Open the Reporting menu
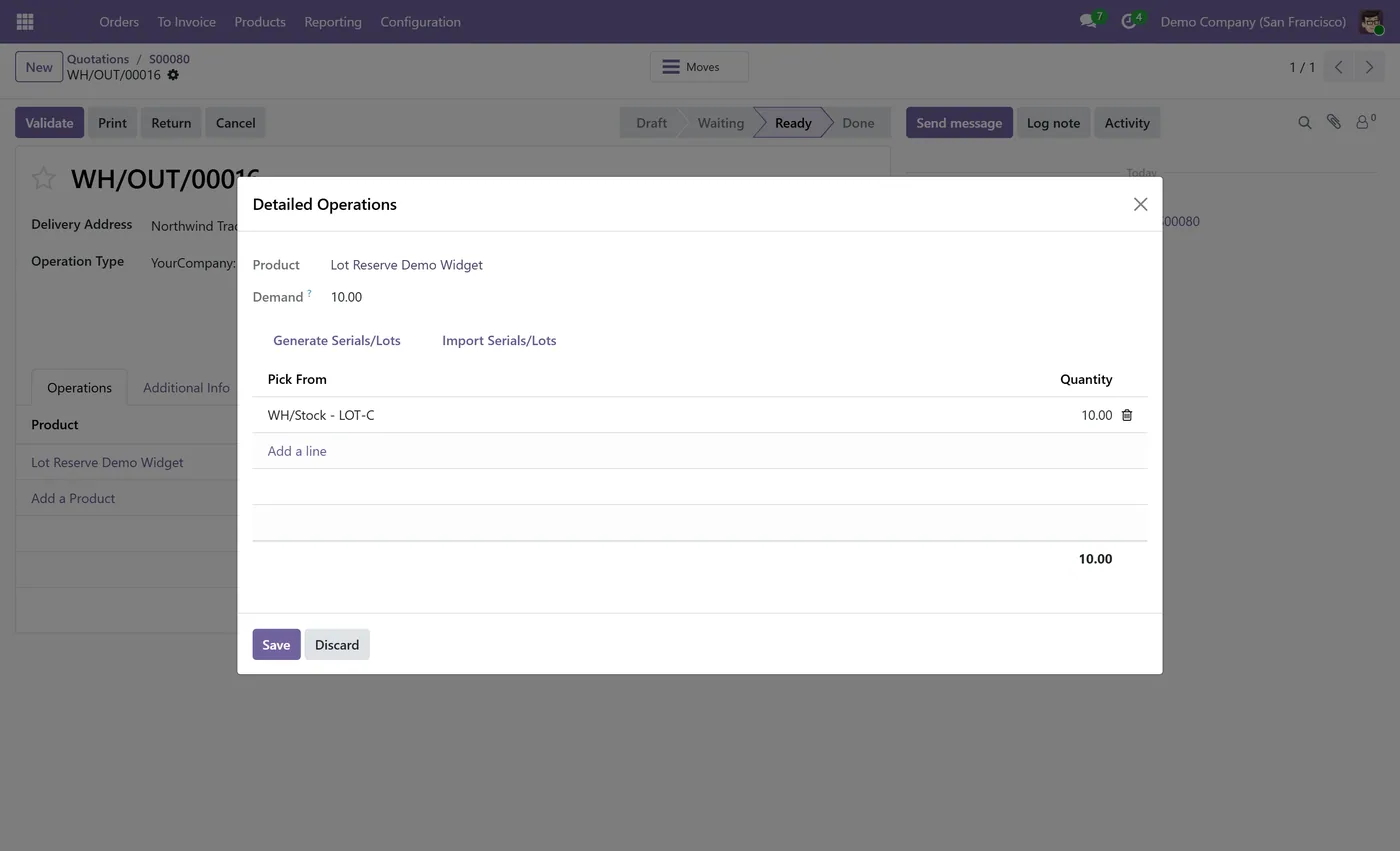 point(333,21)
